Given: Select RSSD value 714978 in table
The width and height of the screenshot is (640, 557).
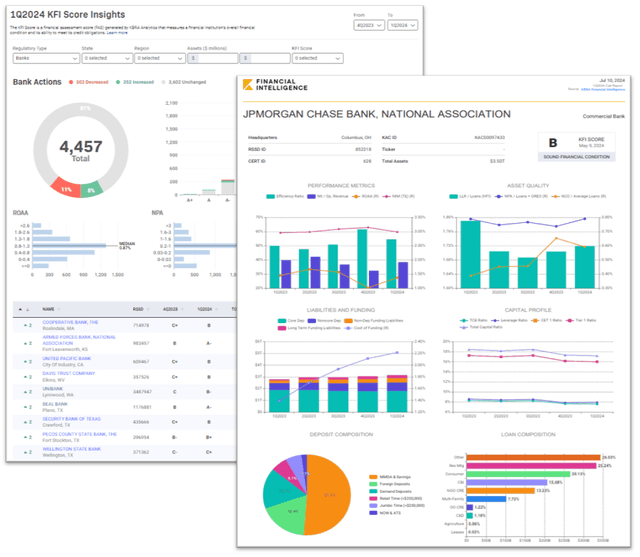Looking at the screenshot, I should (141, 326).
